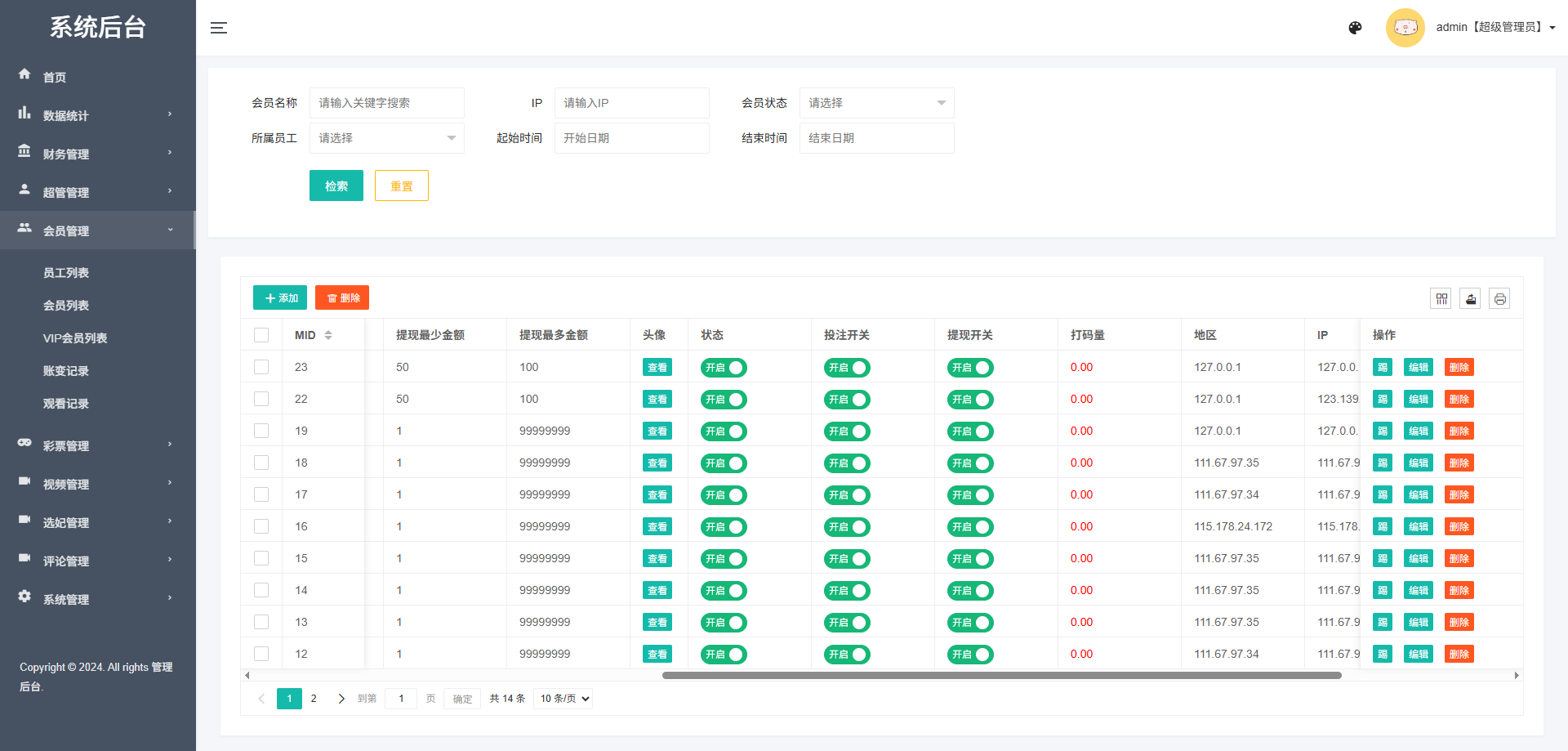Click the chart icon beside 数据统计
Viewport: 1568px width, 751px height.
click(x=24, y=113)
